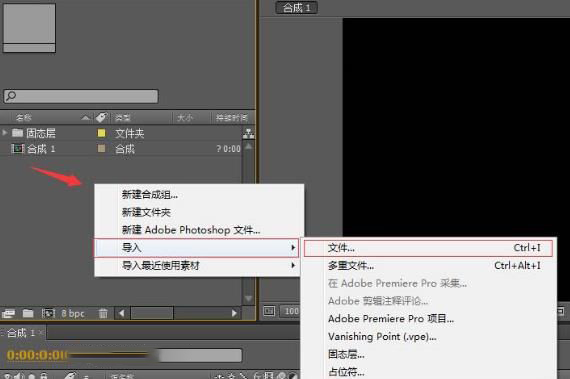Click yellow label swatch of 固态层
The width and height of the screenshot is (570, 379).
pos(101,133)
